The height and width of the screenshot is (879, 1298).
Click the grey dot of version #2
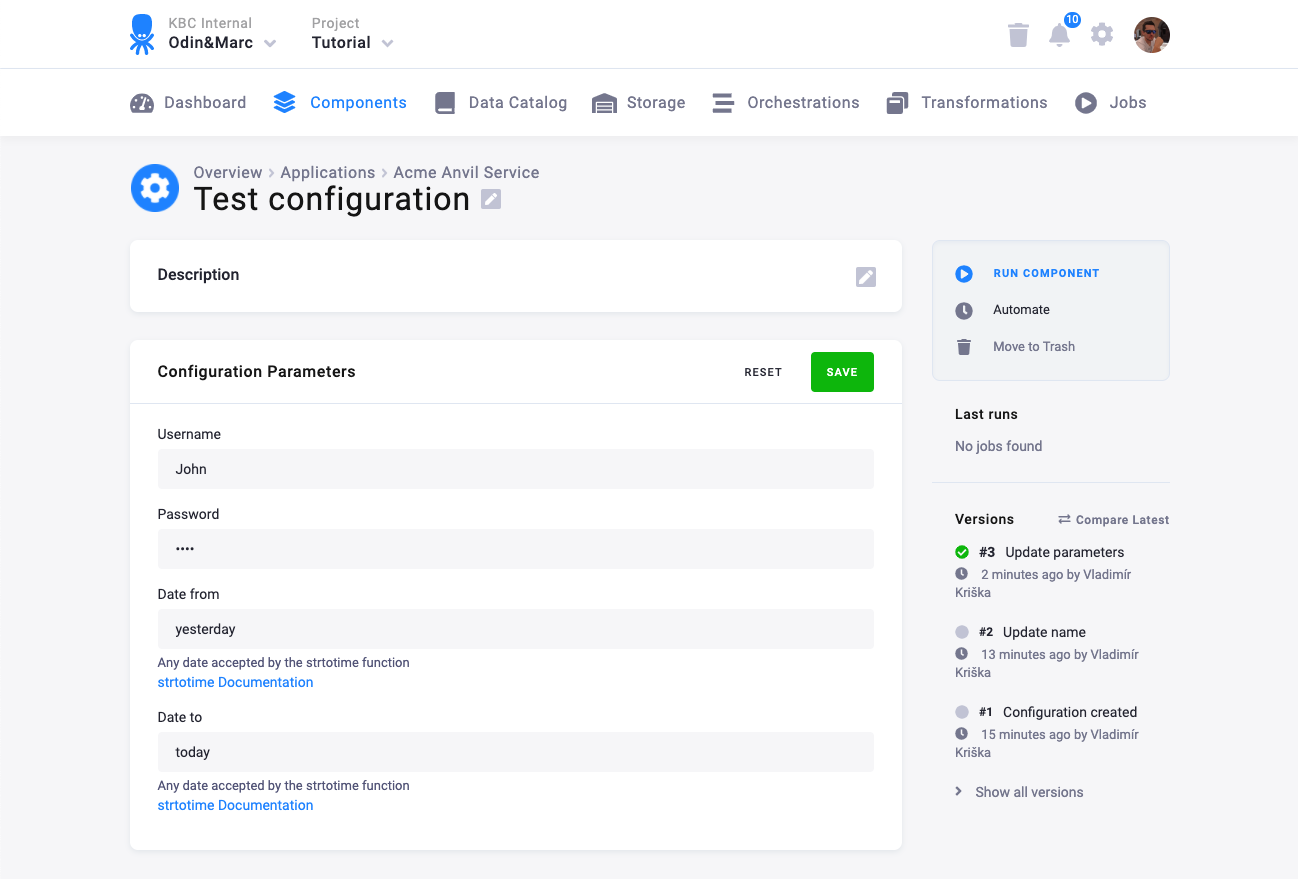(962, 632)
